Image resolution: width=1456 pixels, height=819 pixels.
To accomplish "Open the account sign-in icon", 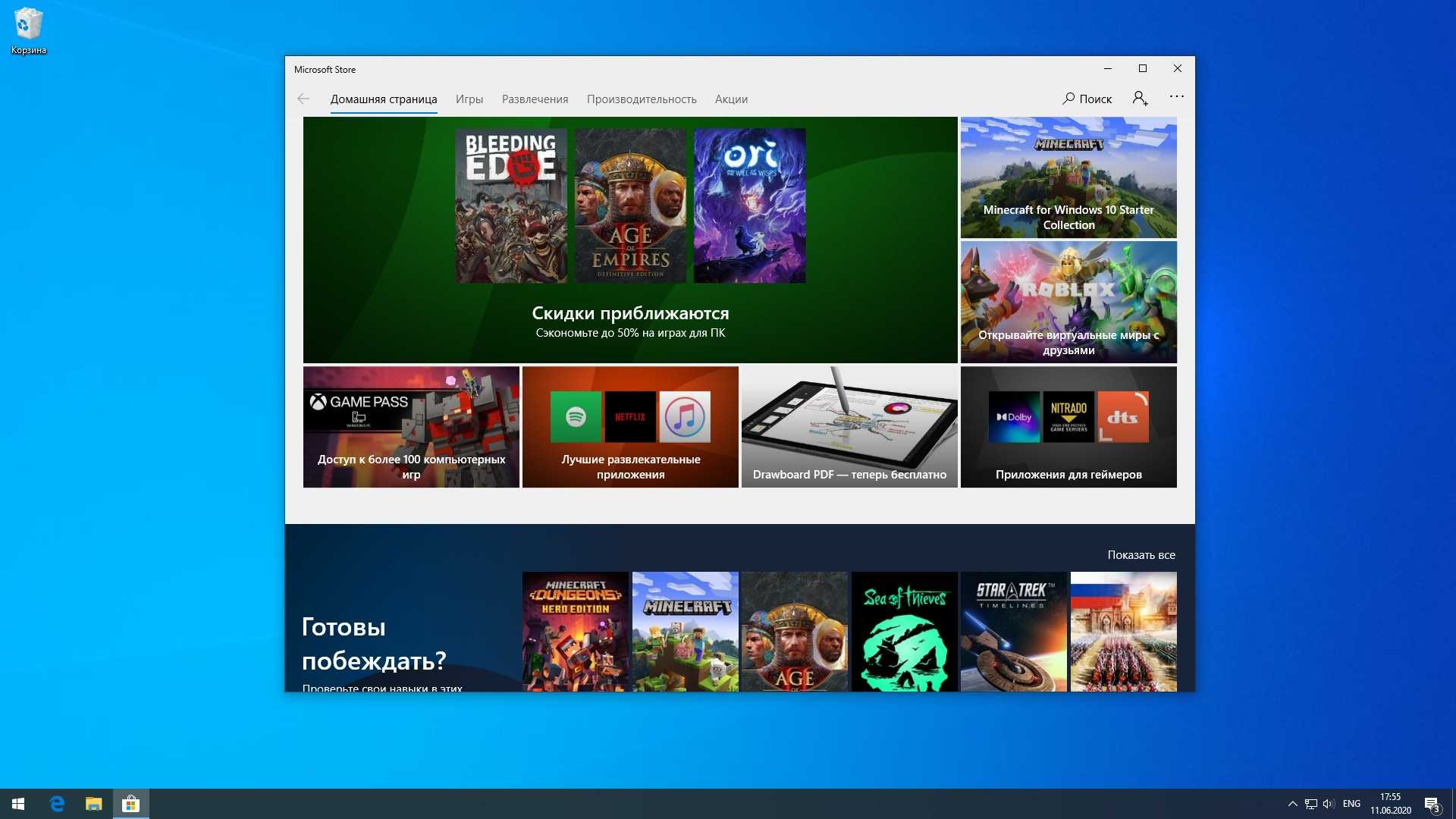I will 1140,99.
